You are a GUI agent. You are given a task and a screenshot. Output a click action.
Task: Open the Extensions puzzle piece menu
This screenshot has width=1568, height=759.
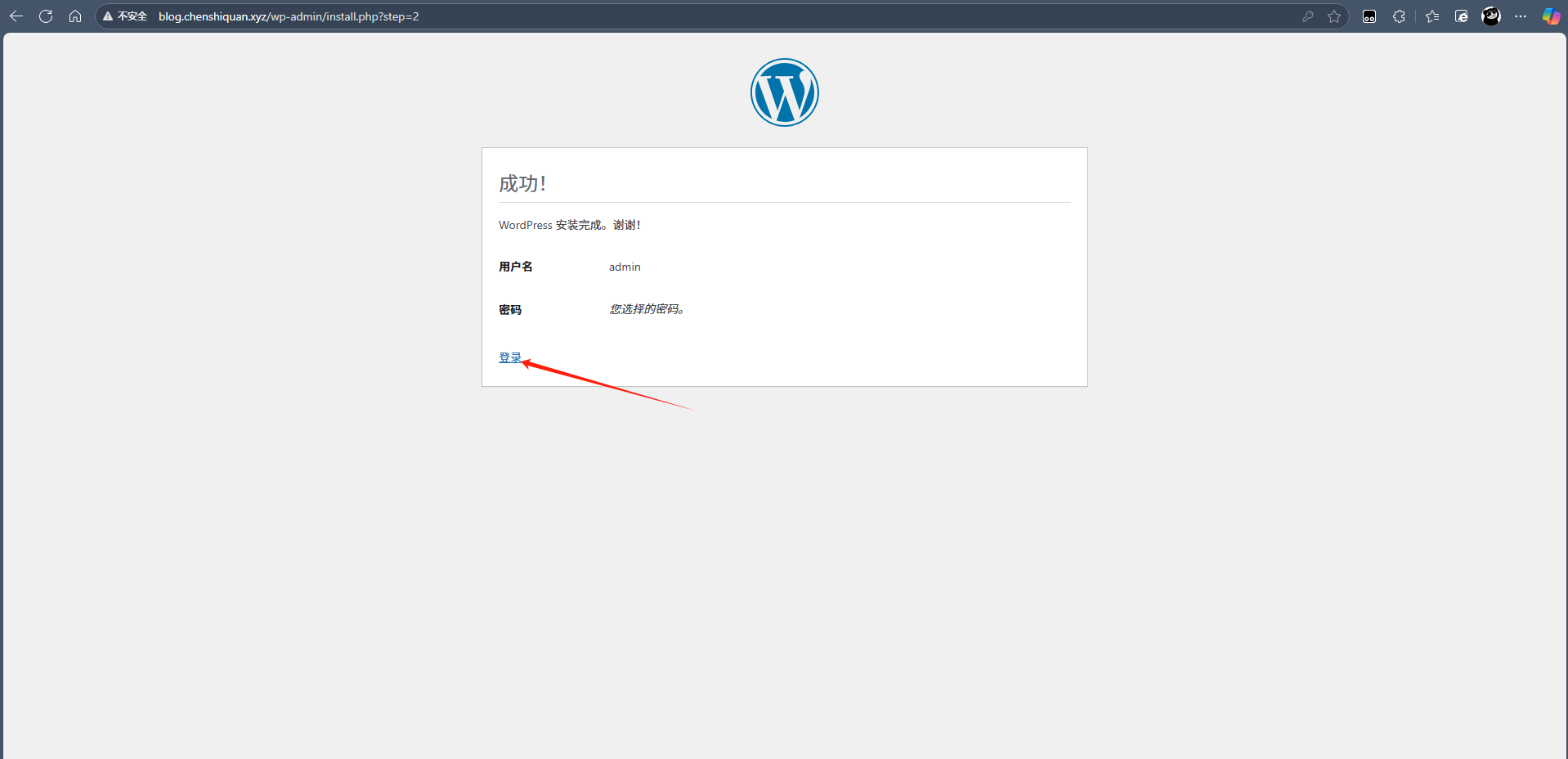[x=1400, y=16]
